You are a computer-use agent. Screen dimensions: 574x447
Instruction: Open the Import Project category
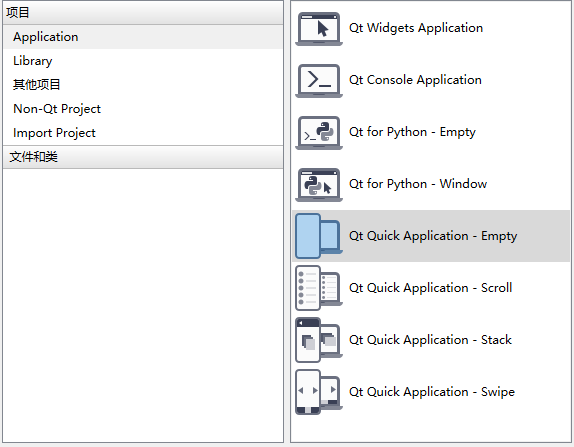[143, 133]
